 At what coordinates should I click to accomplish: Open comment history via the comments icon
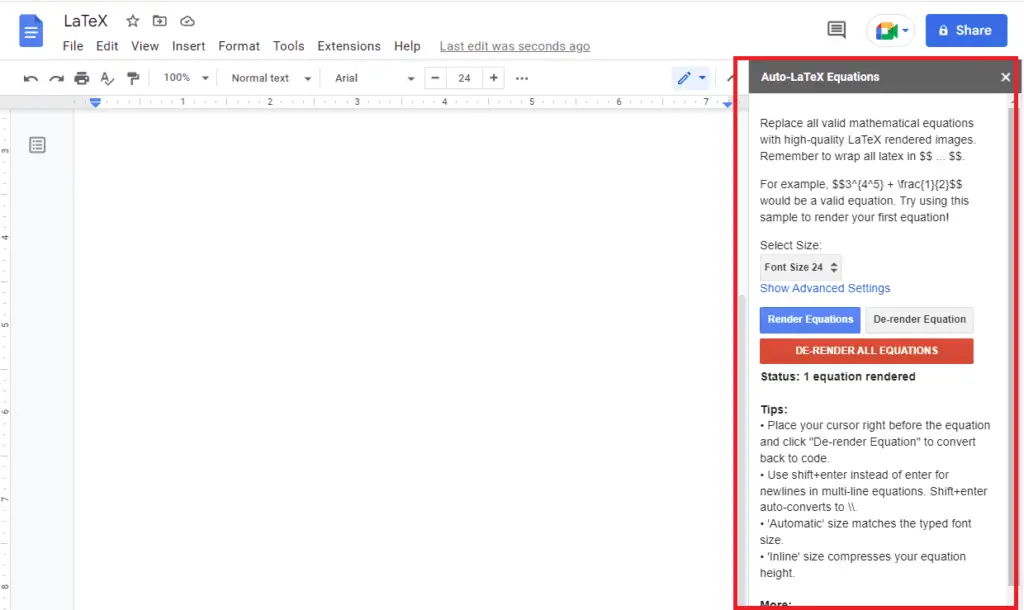click(x=836, y=29)
